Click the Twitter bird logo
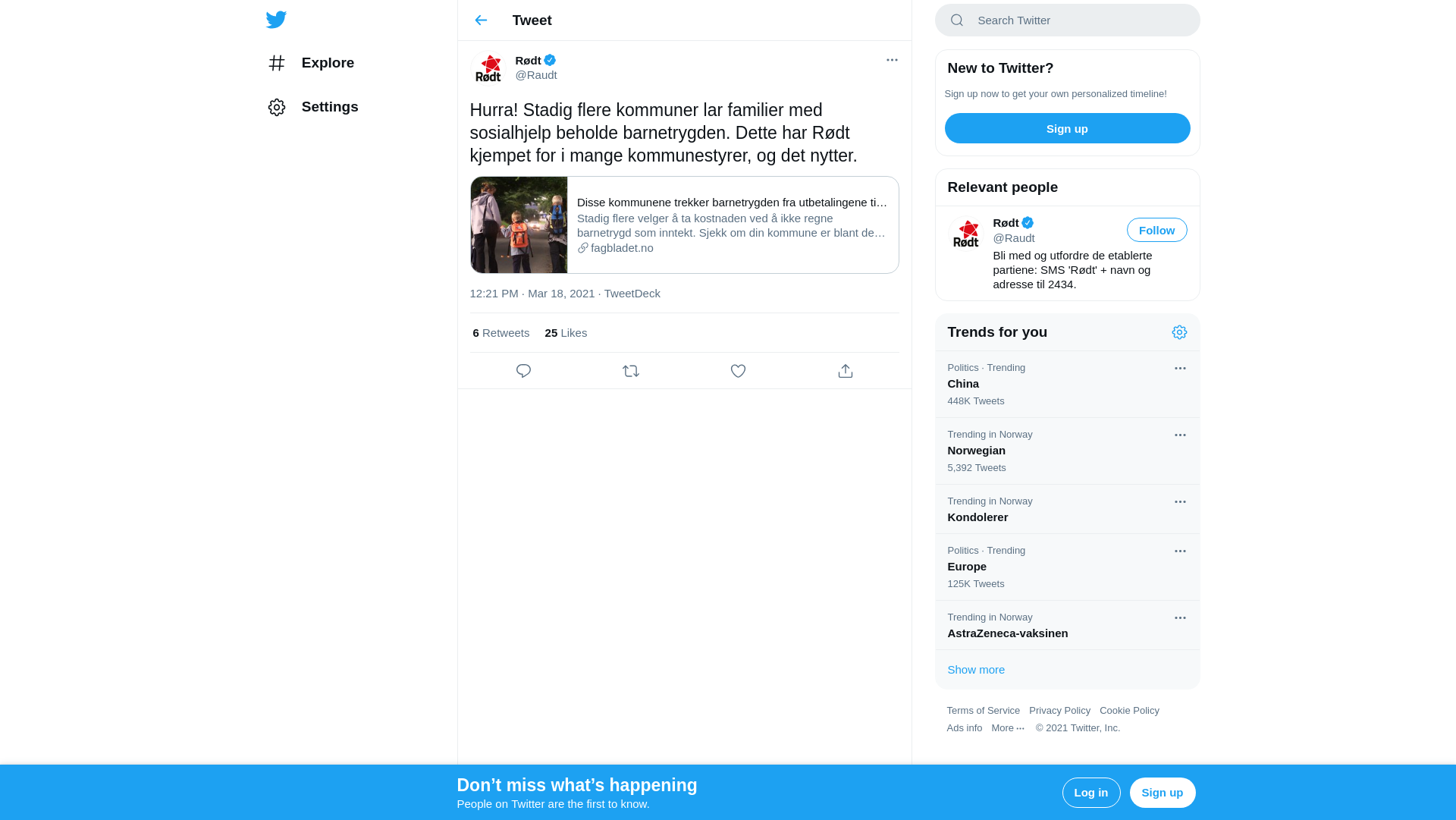Image resolution: width=1456 pixels, height=820 pixels. (x=276, y=20)
